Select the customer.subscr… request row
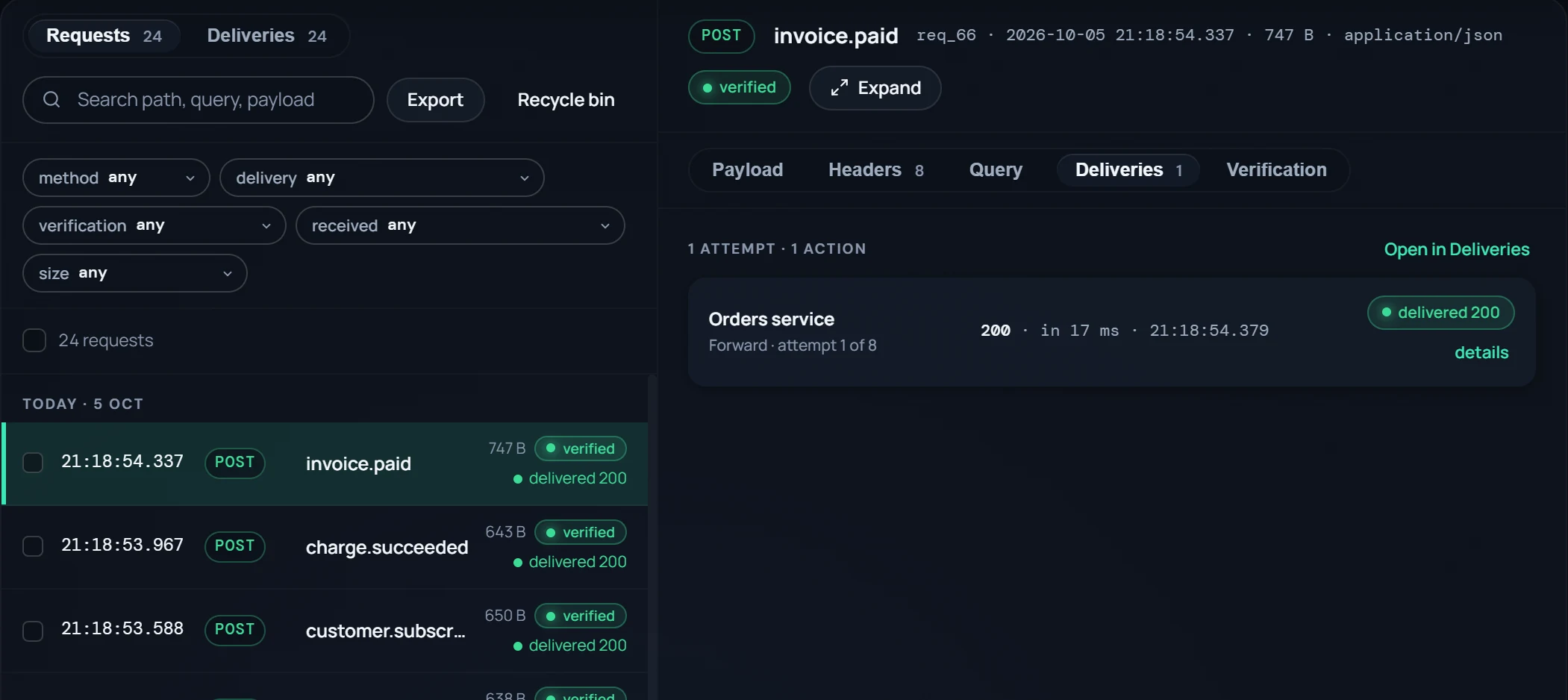Screen dimensions: 1568x700 [x=325, y=631]
